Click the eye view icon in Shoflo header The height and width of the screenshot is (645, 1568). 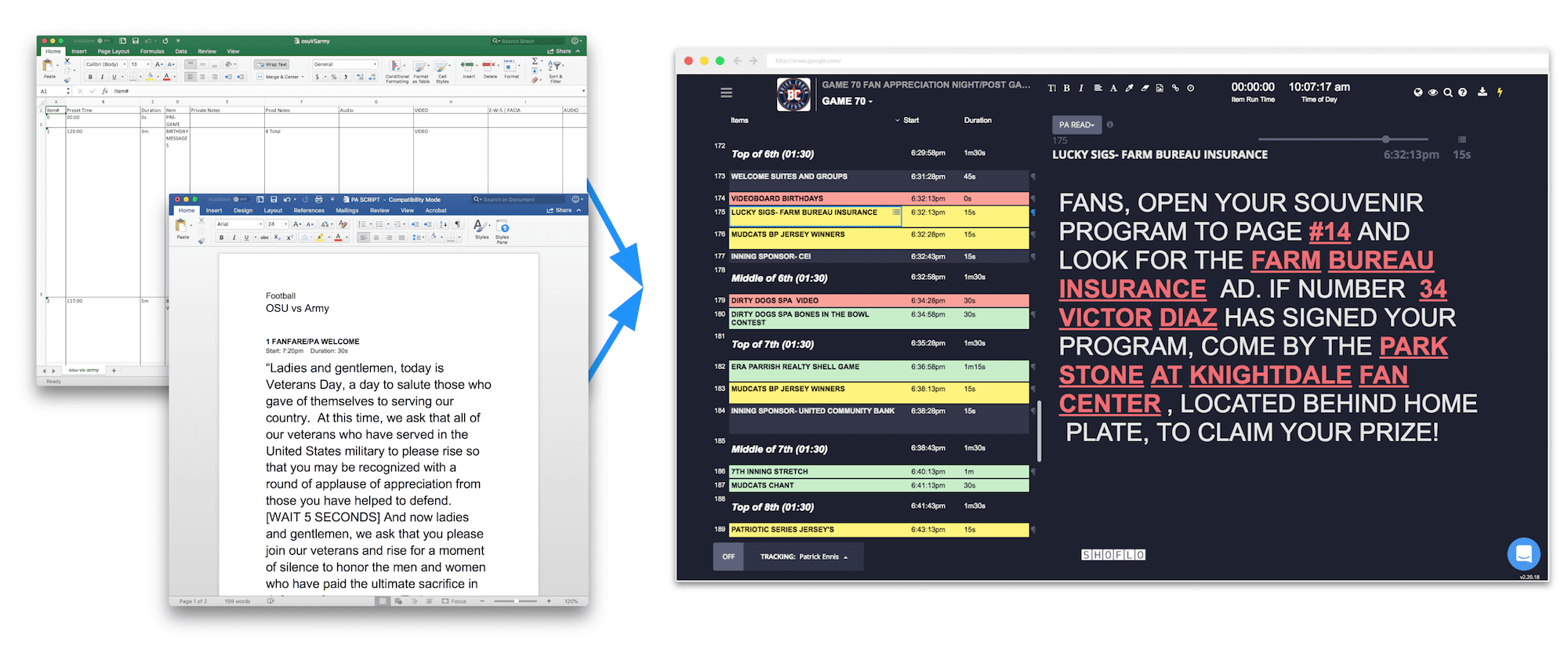(1432, 92)
